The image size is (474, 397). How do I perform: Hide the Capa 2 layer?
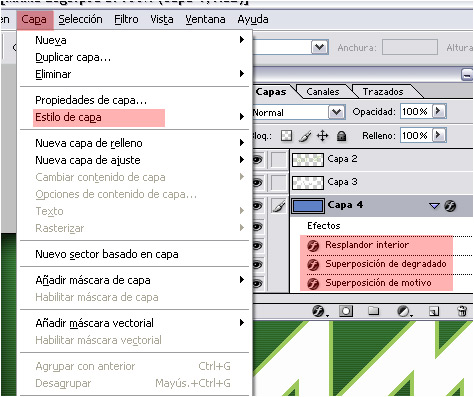click(x=257, y=160)
